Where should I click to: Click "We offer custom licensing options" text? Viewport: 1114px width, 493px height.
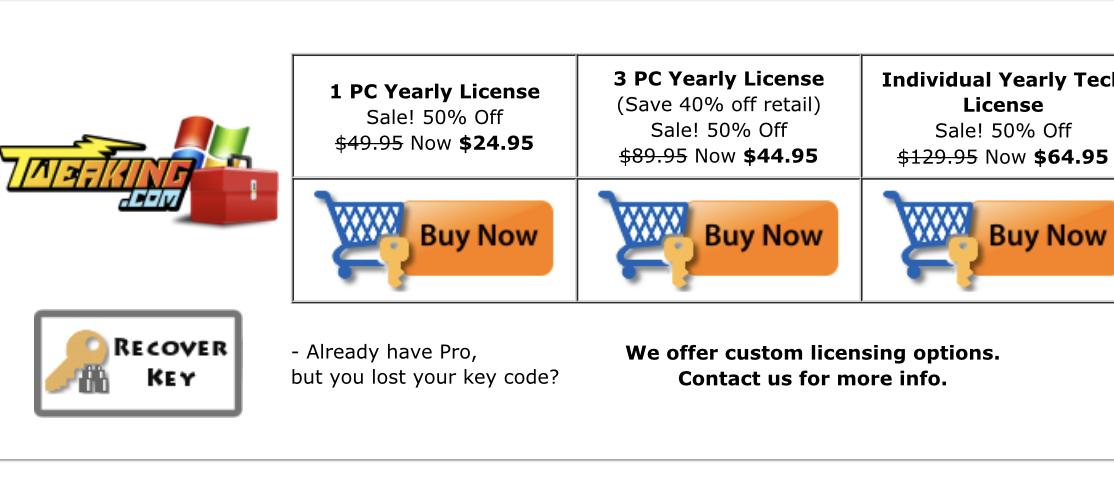[812, 353]
